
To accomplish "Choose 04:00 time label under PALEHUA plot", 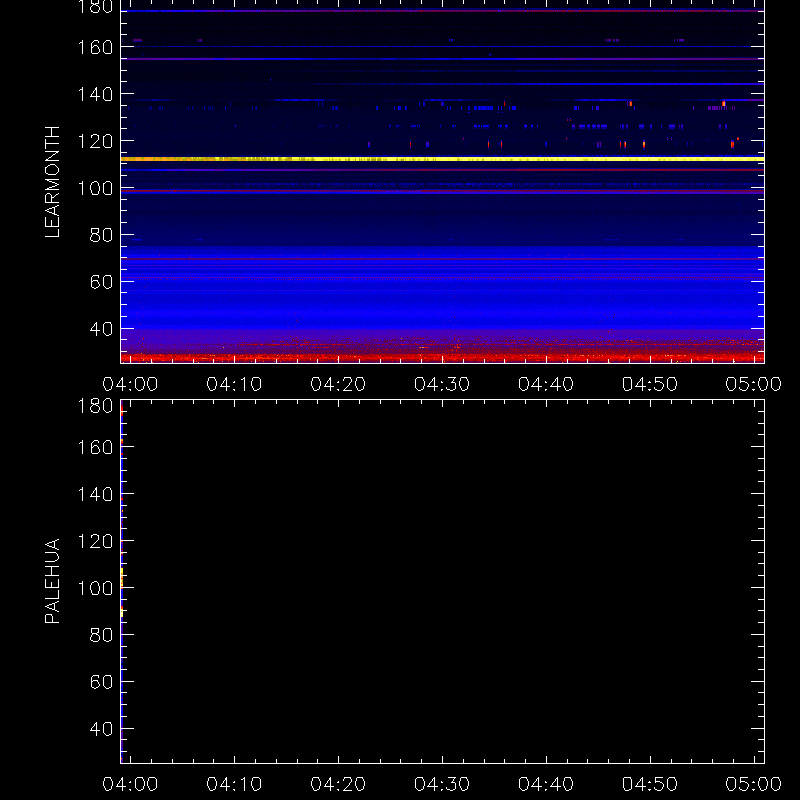I will [x=130, y=784].
